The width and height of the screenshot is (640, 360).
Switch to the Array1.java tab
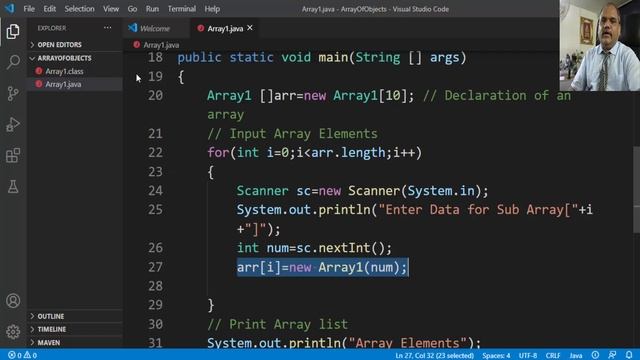224,28
